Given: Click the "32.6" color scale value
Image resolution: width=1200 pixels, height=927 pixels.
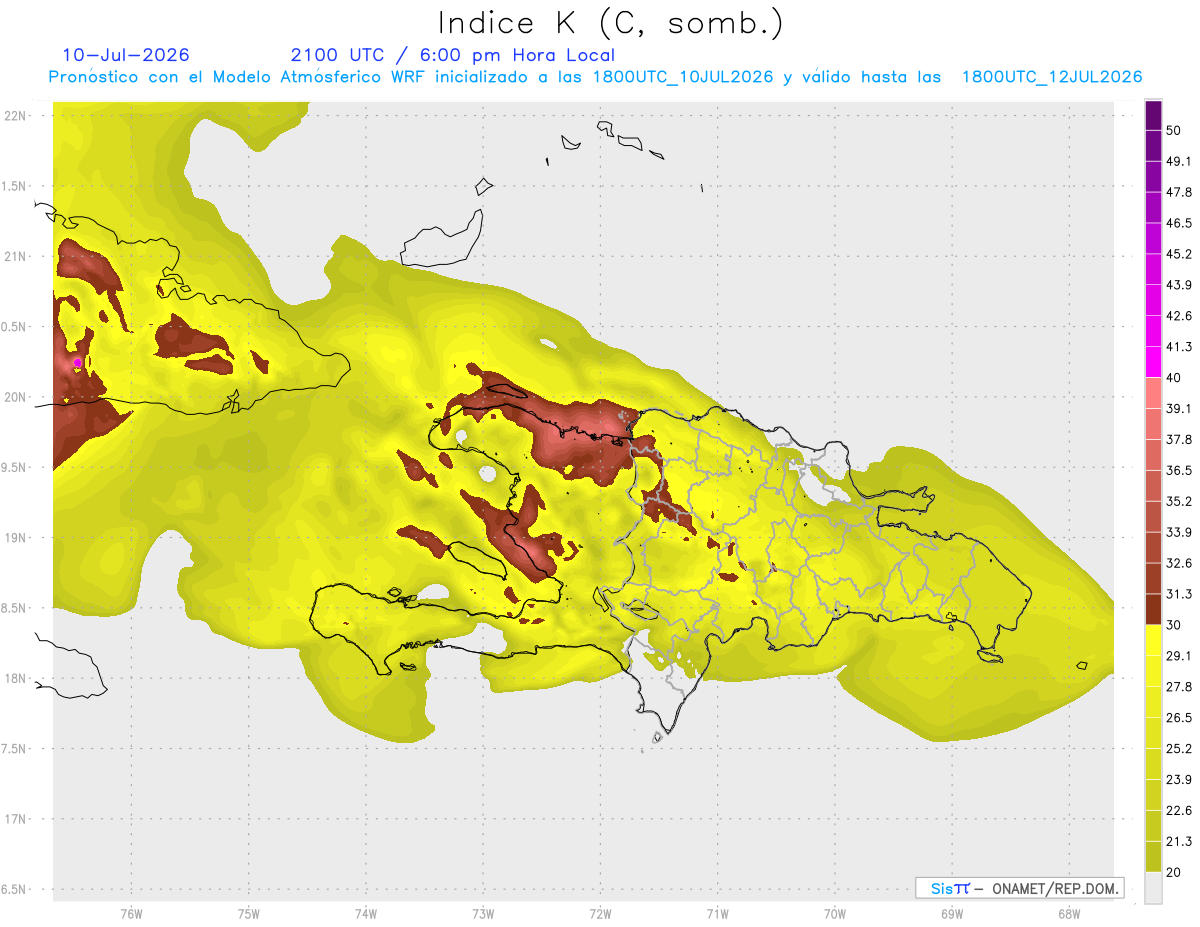Looking at the screenshot, I should [1179, 563].
